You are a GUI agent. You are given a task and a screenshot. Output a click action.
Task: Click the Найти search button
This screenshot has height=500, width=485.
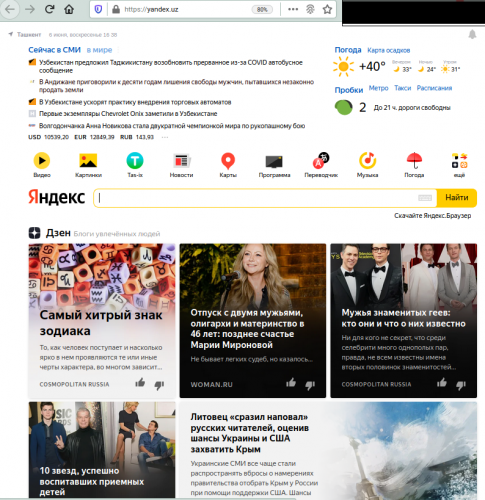pos(457,198)
